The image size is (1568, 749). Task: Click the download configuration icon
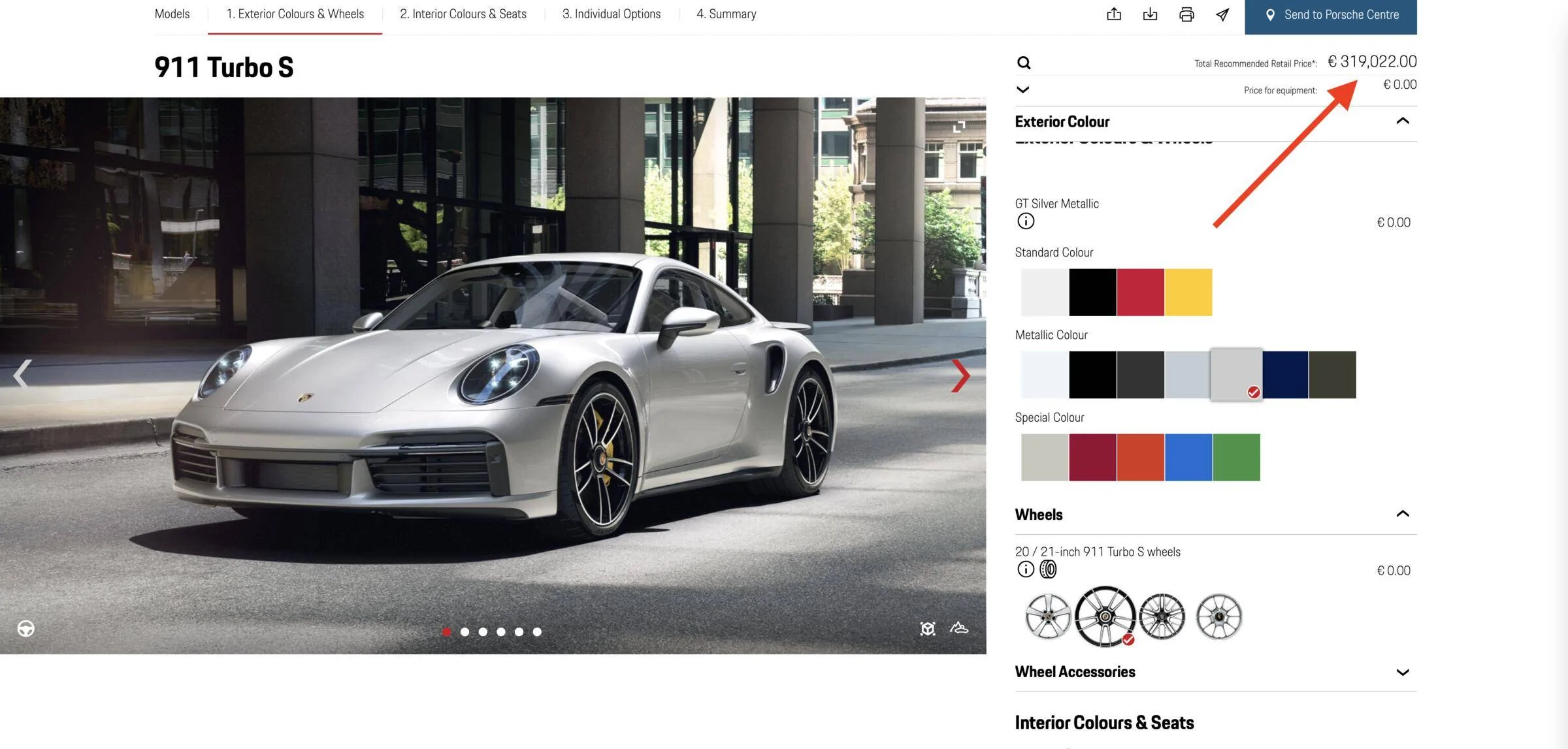pyautogui.click(x=1150, y=14)
